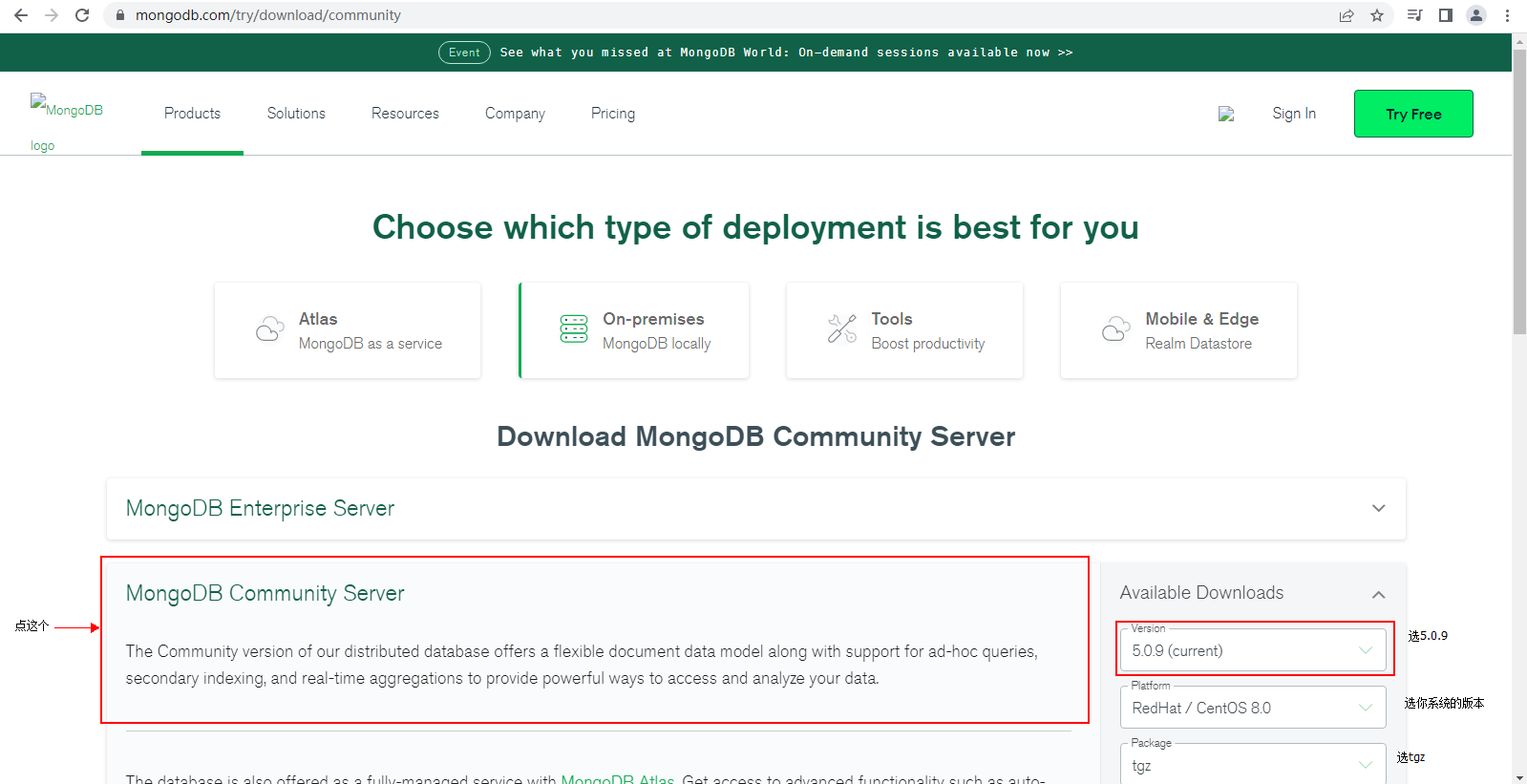Open the Solutions menu

tap(296, 114)
